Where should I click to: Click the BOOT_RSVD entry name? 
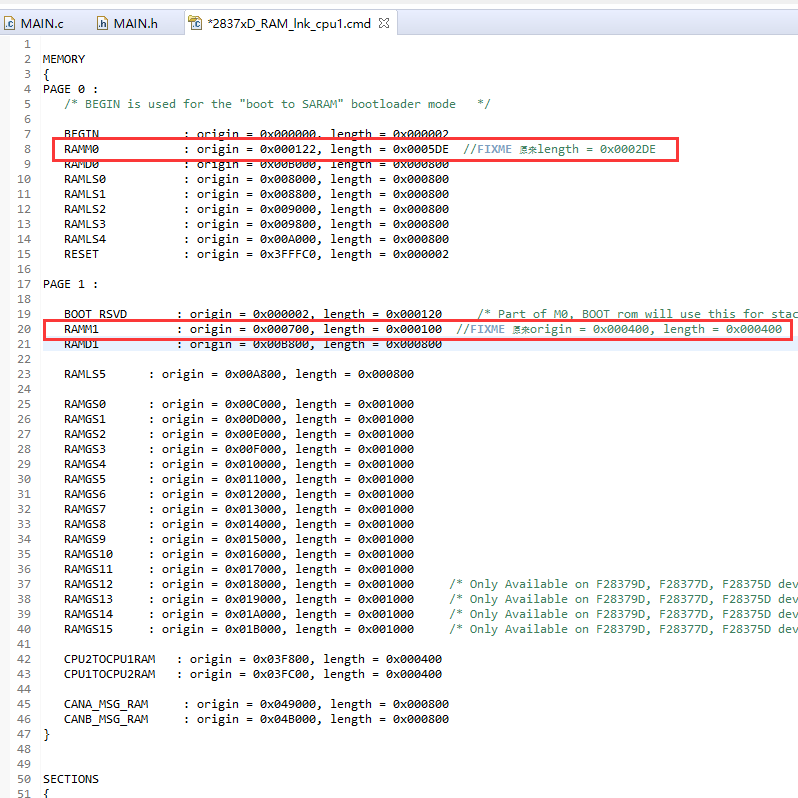95,314
